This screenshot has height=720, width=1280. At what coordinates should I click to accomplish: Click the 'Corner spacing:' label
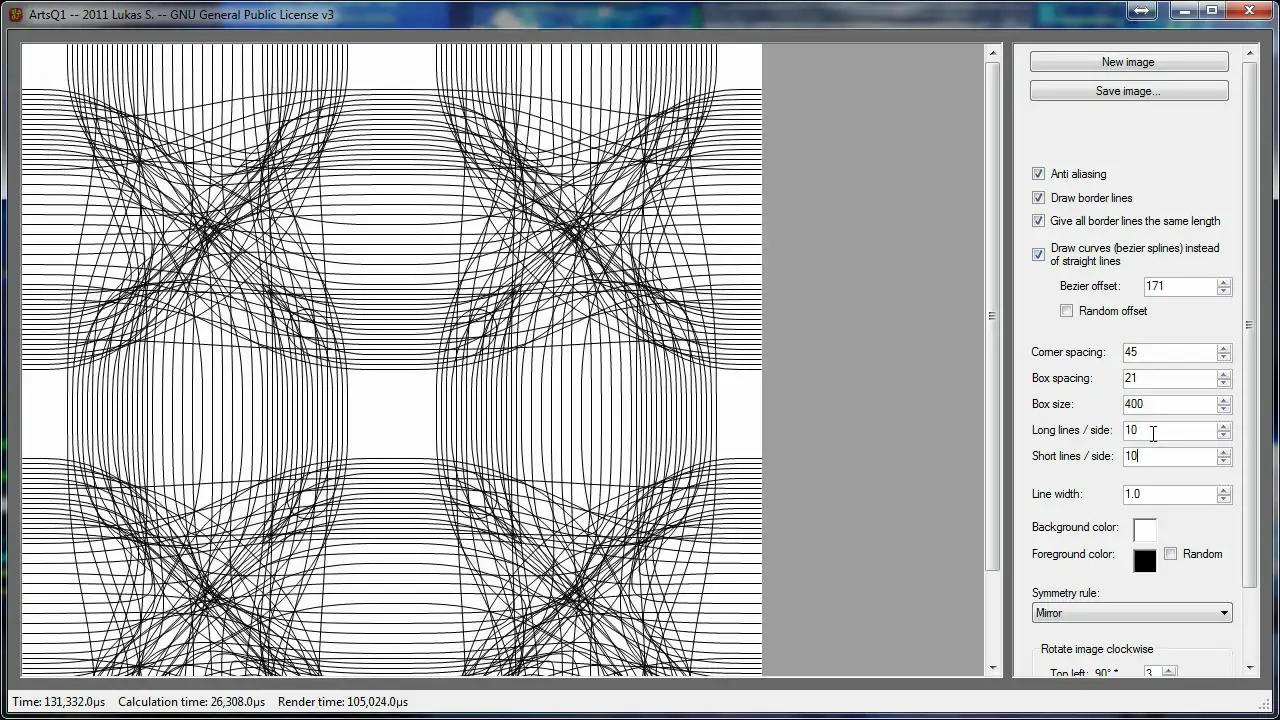(x=1068, y=352)
